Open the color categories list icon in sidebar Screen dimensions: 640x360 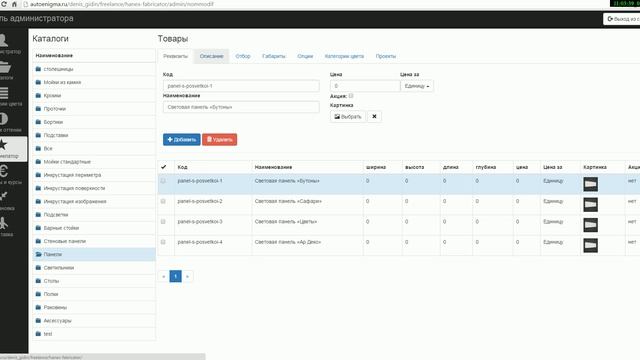4,93
